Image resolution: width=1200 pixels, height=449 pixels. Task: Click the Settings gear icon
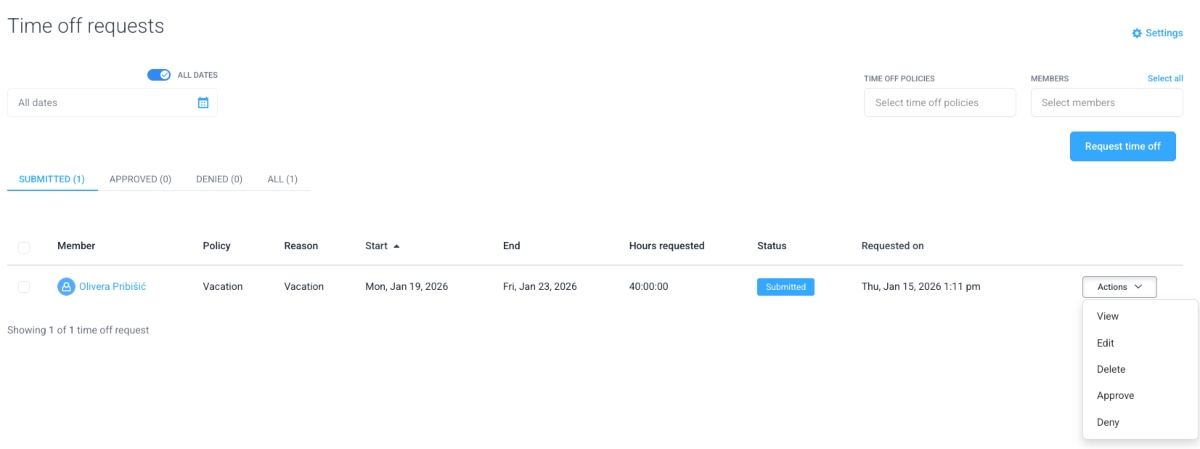click(x=1136, y=33)
